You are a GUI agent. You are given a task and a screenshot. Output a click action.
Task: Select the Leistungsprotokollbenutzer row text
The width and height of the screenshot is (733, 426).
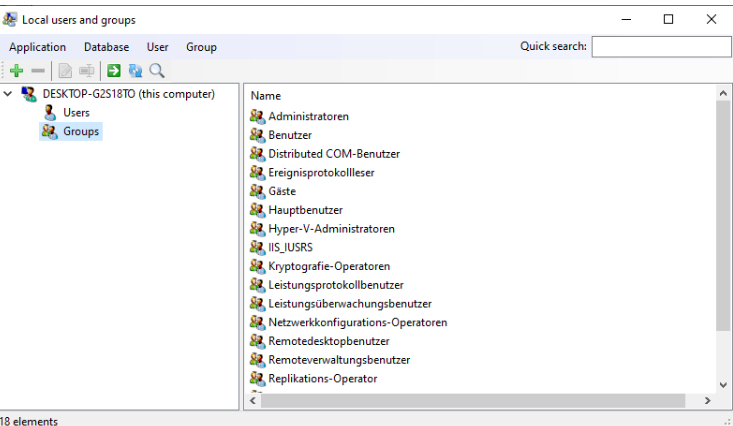pyautogui.click(x=336, y=285)
